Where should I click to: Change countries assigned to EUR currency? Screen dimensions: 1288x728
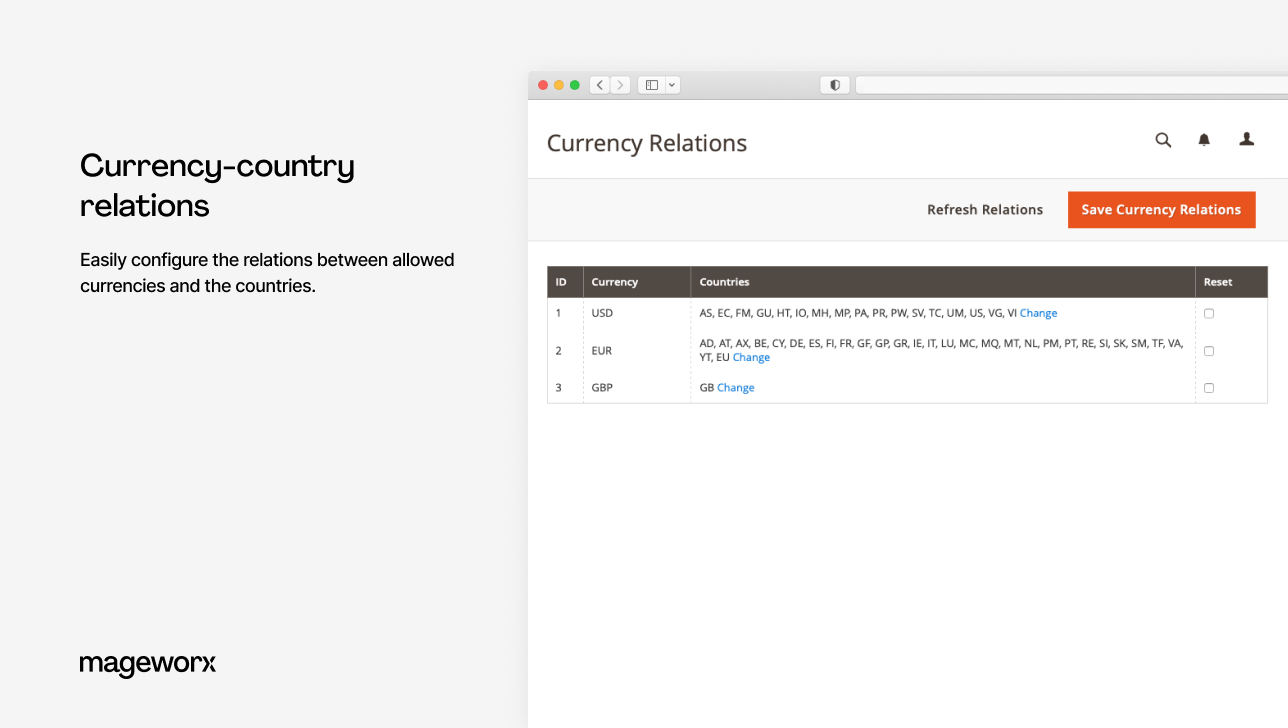(x=751, y=357)
